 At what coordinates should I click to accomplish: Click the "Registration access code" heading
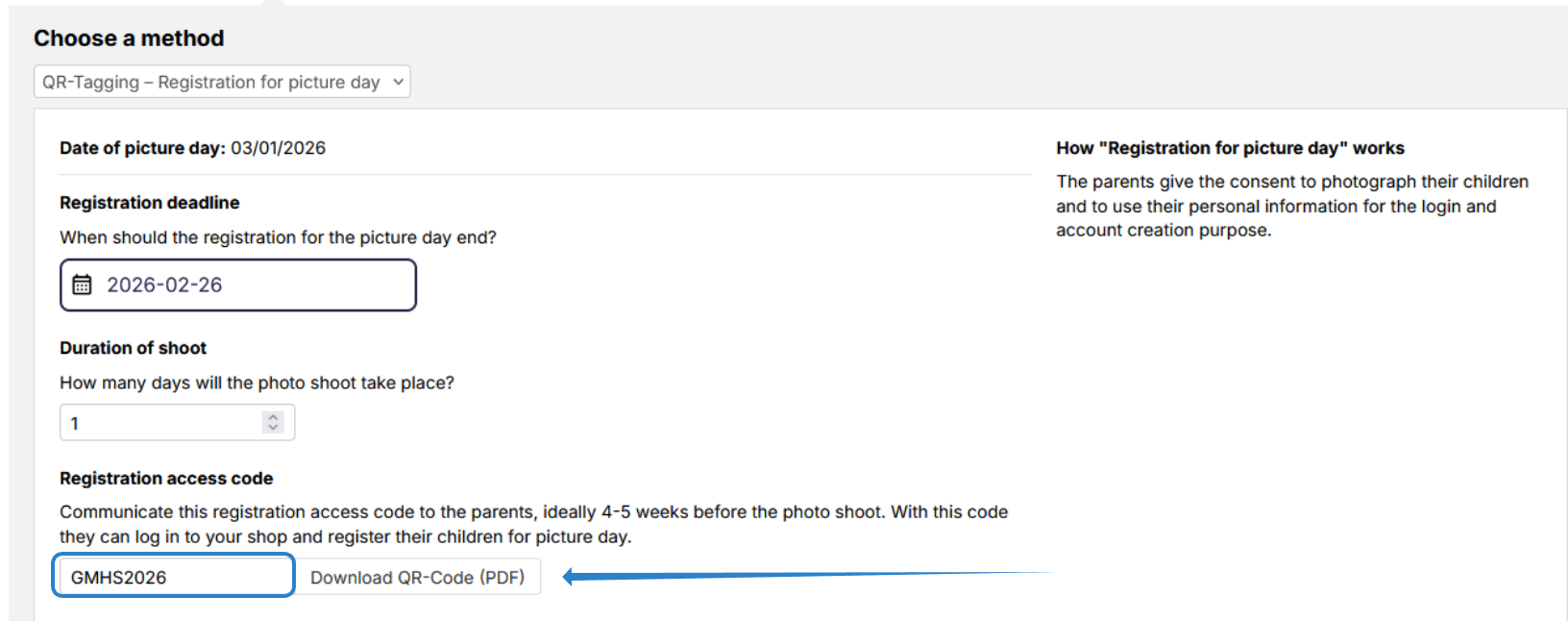click(x=166, y=479)
